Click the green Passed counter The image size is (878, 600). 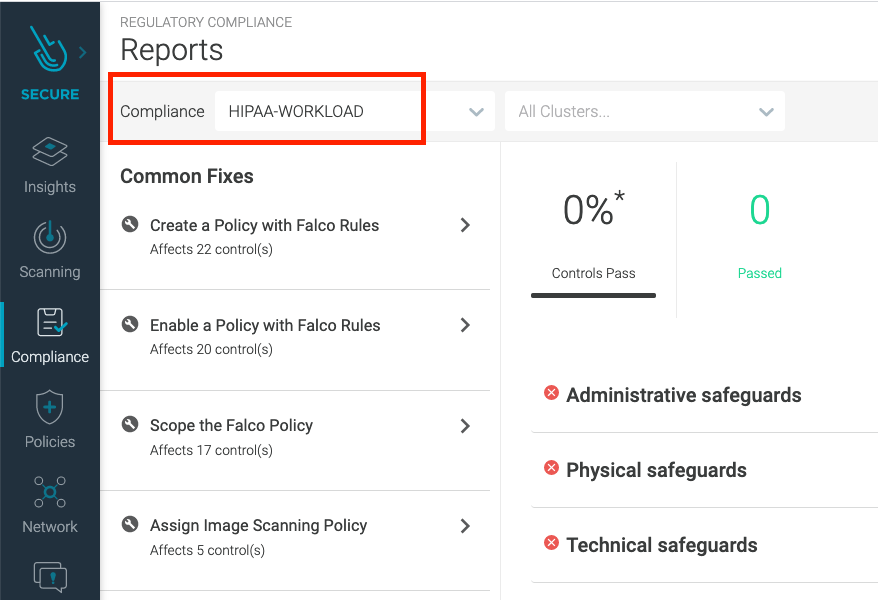coord(759,238)
